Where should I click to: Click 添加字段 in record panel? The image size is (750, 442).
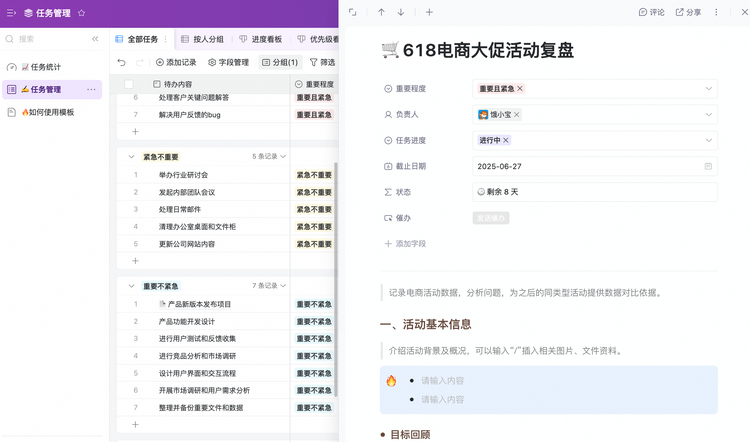click(x=405, y=243)
